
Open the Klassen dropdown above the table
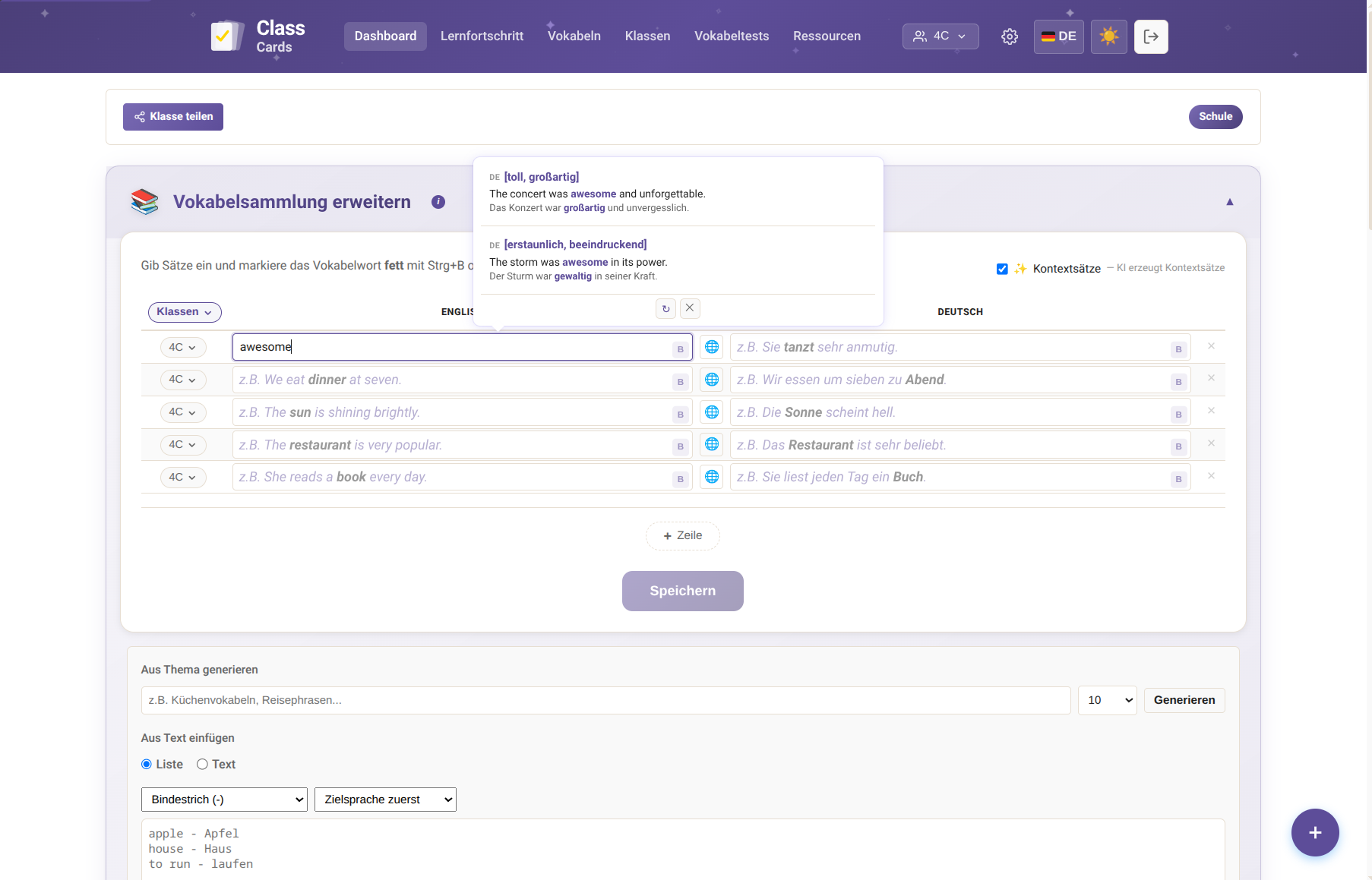point(184,312)
